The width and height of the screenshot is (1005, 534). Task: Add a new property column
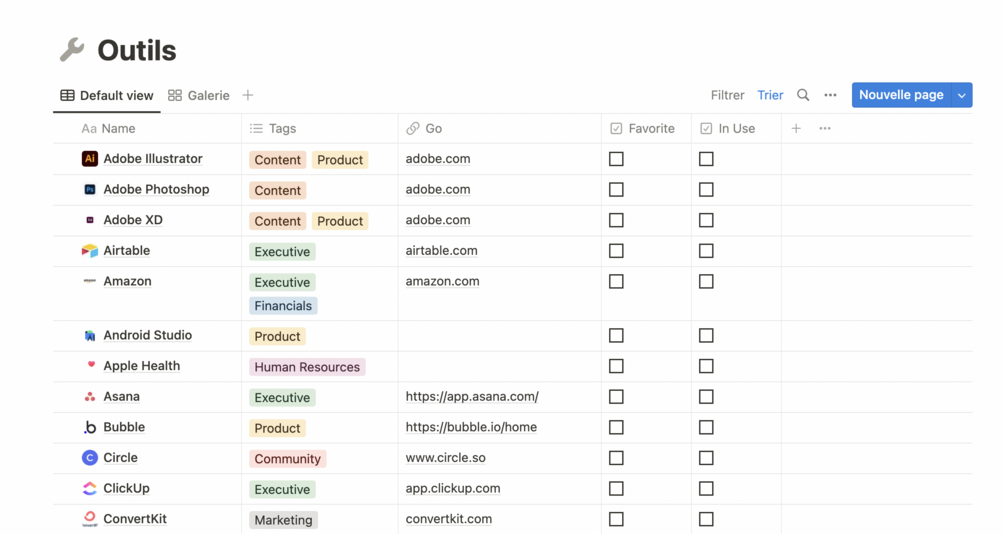(796, 128)
